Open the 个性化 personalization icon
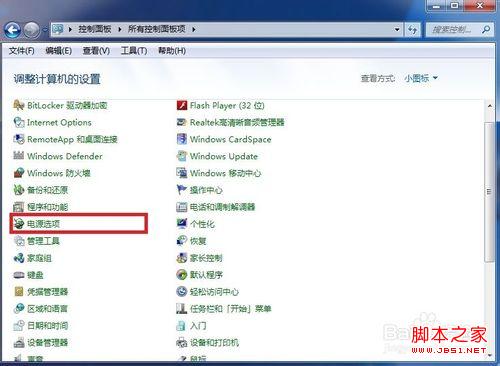Image resolution: width=500 pixels, height=366 pixels. click(x=182, y=224)
